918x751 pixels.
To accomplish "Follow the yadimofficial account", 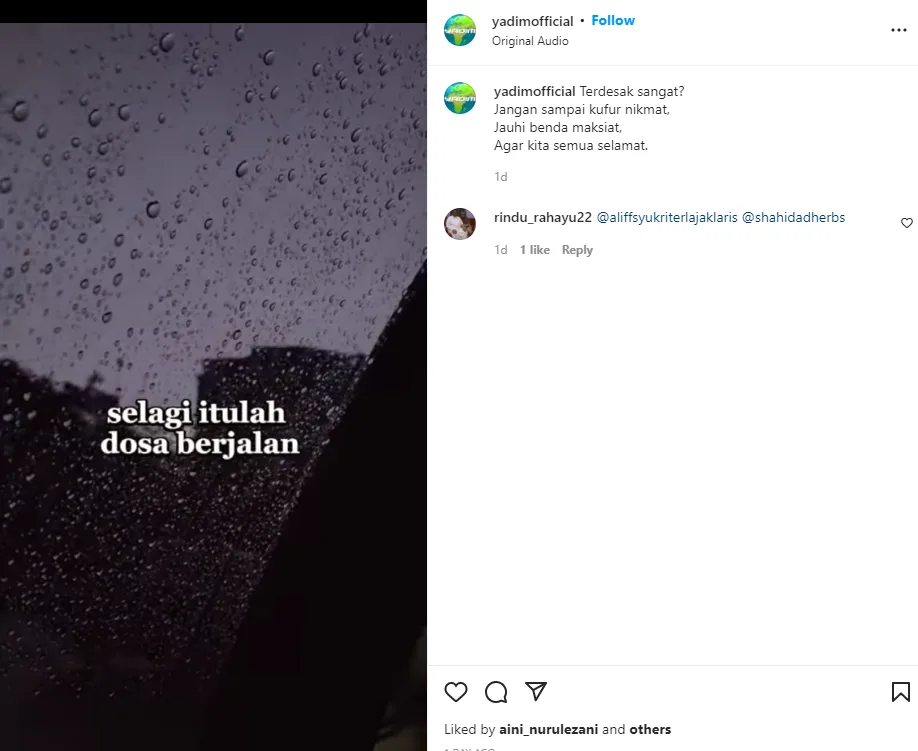I will tap(613, 20).
